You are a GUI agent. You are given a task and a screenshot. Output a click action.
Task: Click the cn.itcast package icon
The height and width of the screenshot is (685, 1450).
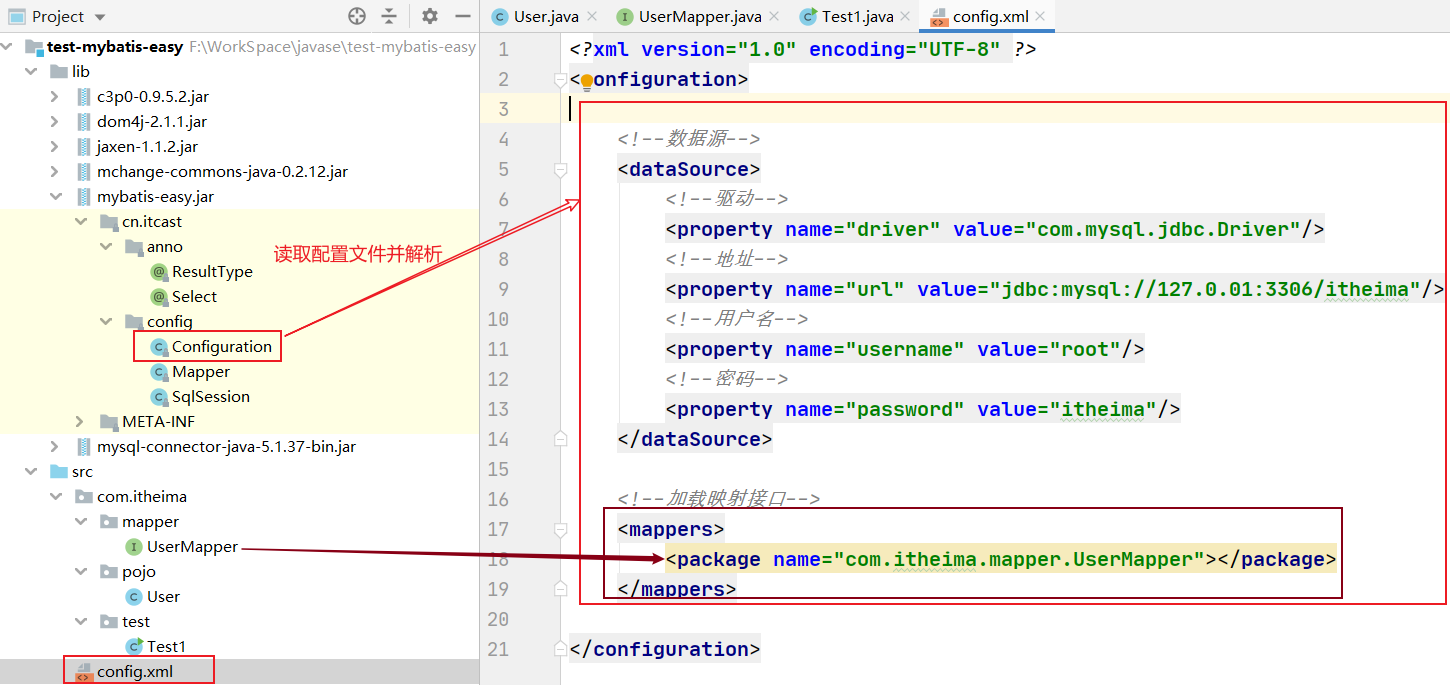tap(108, 221)
